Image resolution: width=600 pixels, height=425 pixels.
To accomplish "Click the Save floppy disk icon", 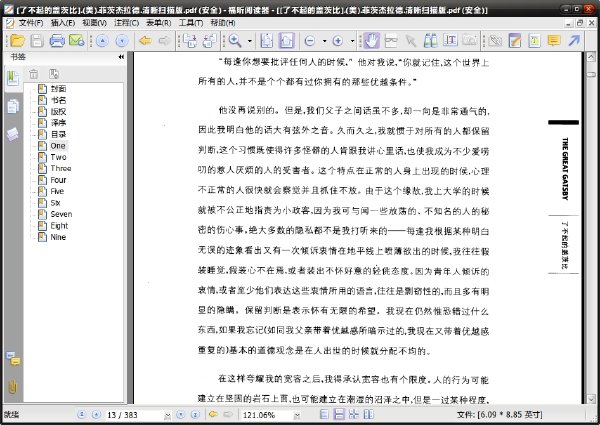I will point(37,40).
